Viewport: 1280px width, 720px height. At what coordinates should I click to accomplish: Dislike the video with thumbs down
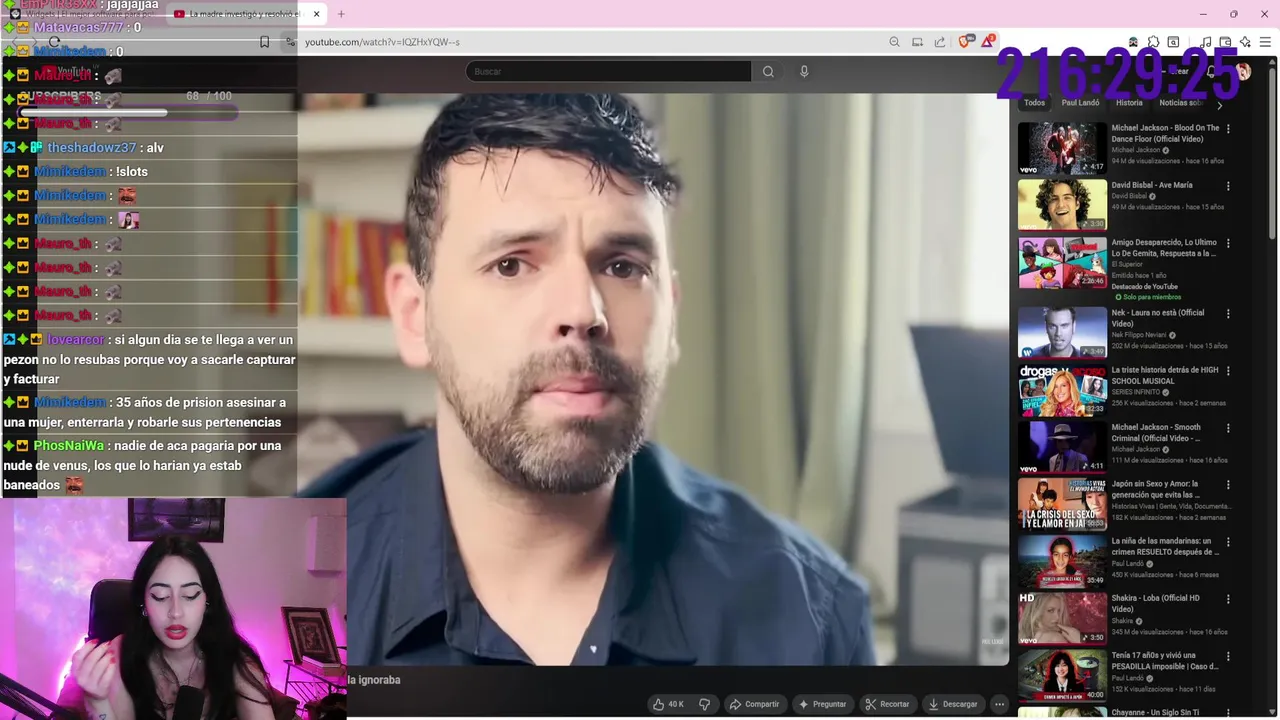pyautogui.click(x=704, y=704)
